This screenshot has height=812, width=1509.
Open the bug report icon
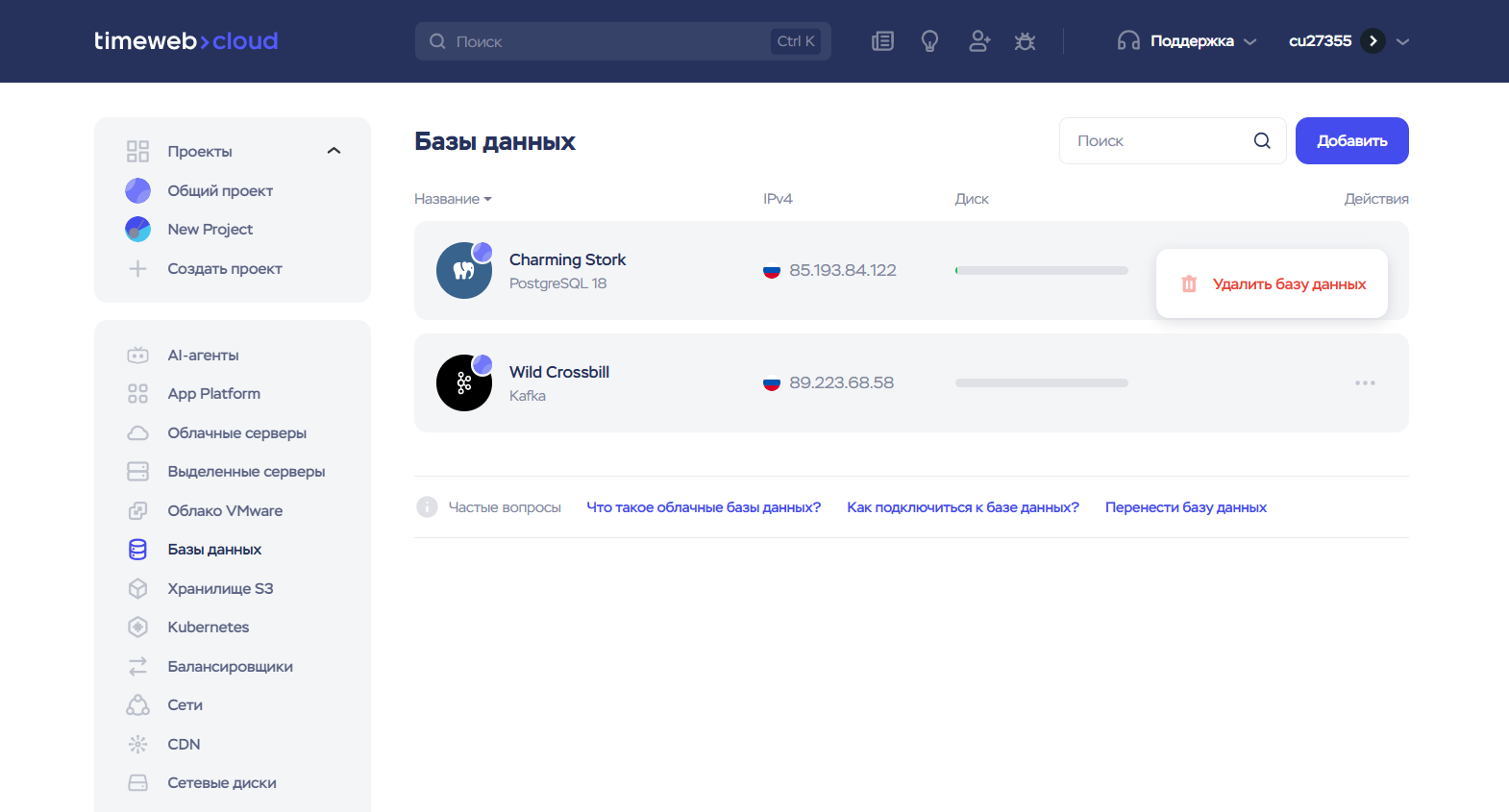click(1025, 41)
